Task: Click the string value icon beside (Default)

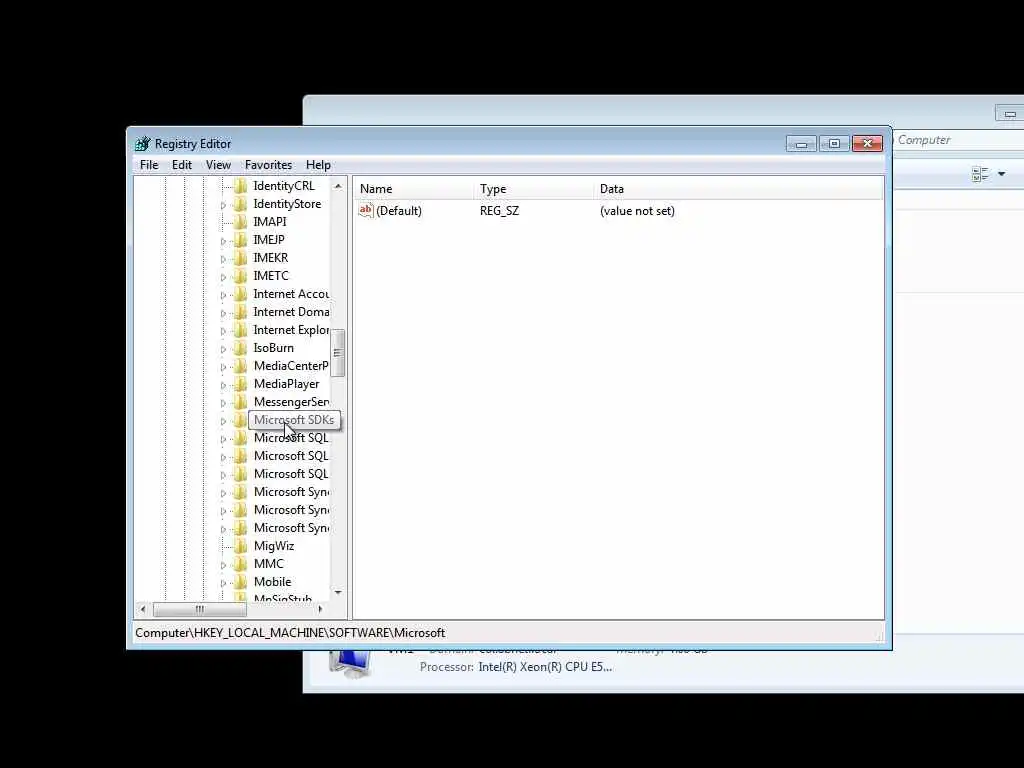Action: 366,210
